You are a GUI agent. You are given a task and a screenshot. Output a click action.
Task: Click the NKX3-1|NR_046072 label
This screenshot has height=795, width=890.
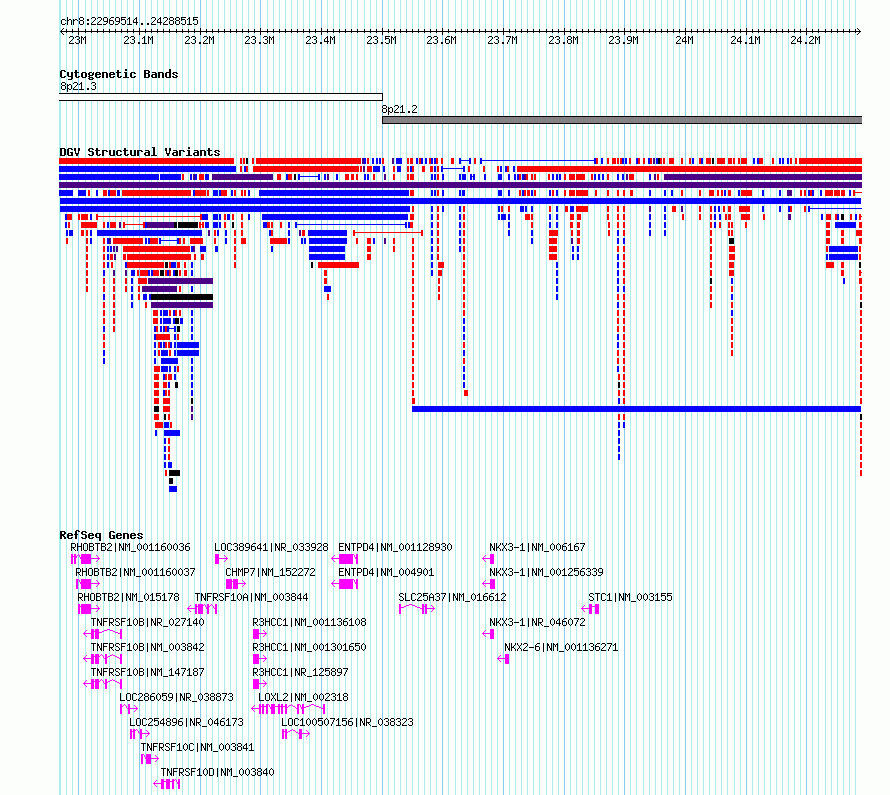click(537, 622)
